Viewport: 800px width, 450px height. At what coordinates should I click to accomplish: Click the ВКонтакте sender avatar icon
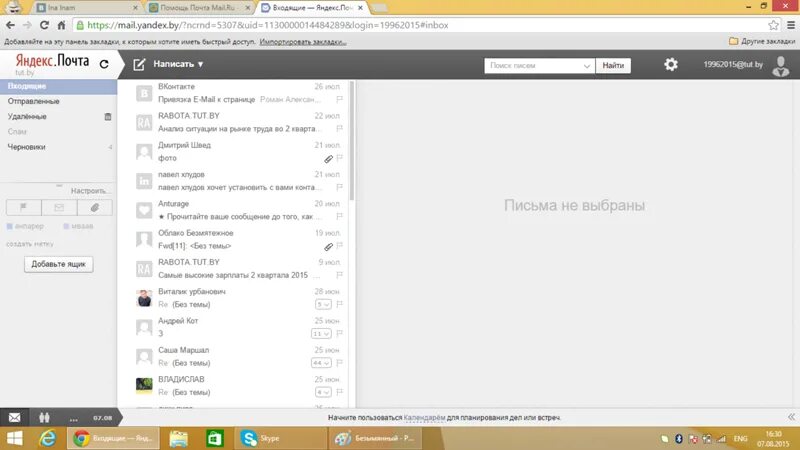144,93
